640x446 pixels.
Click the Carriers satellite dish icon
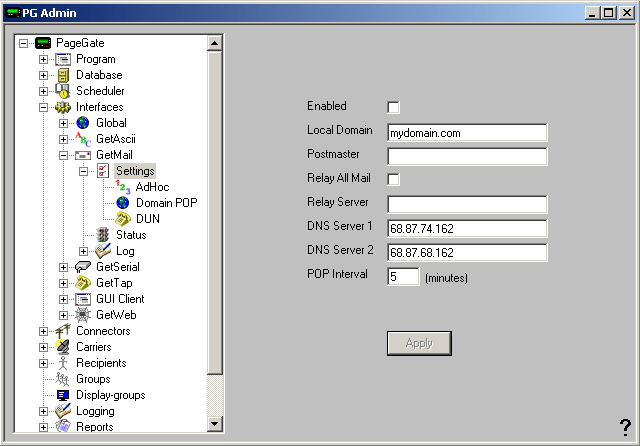[x=63, y=347]
